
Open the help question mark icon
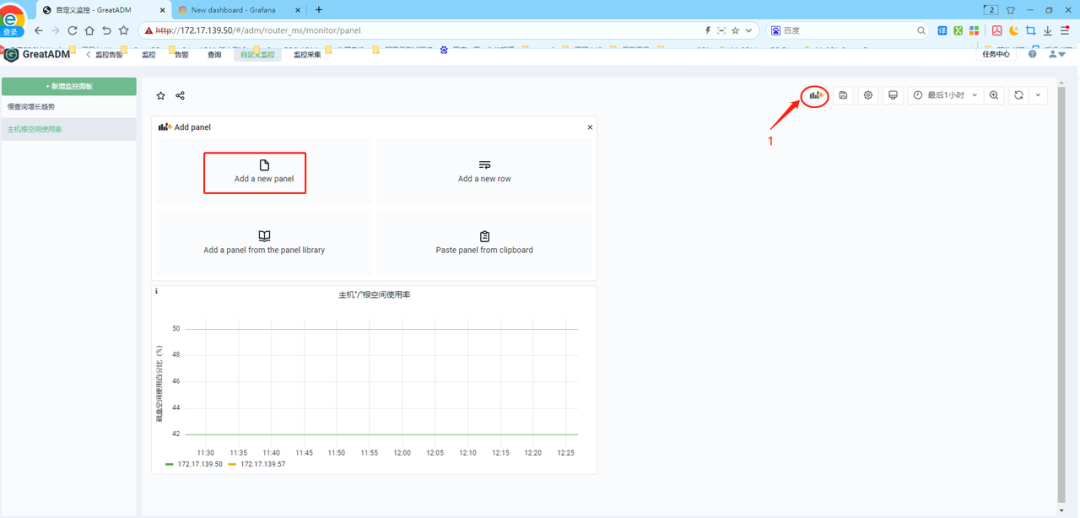tap(1032, 54)
